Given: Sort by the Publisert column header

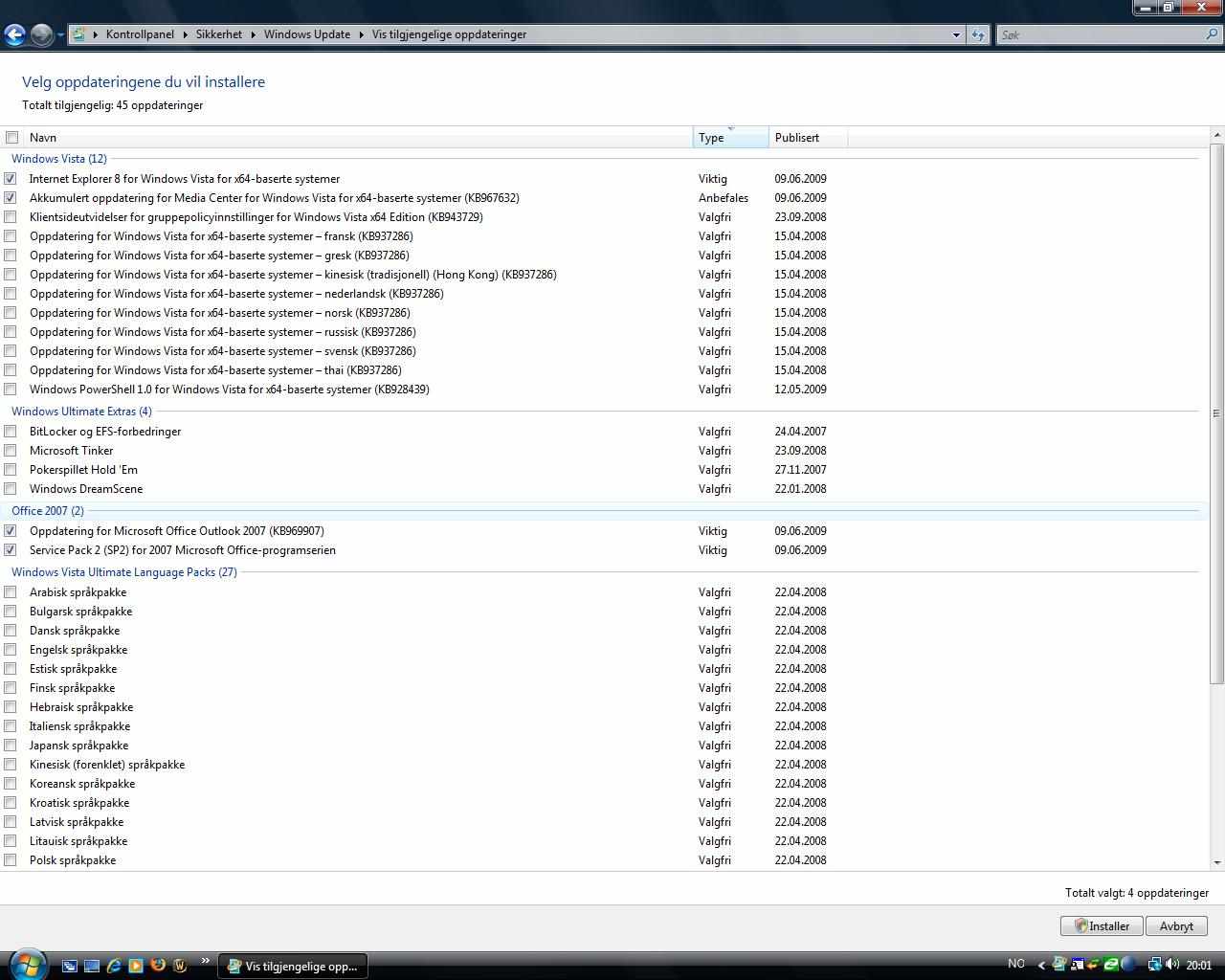Looking at the screenshot, I should pyautogui.click(x=808, y=138).
